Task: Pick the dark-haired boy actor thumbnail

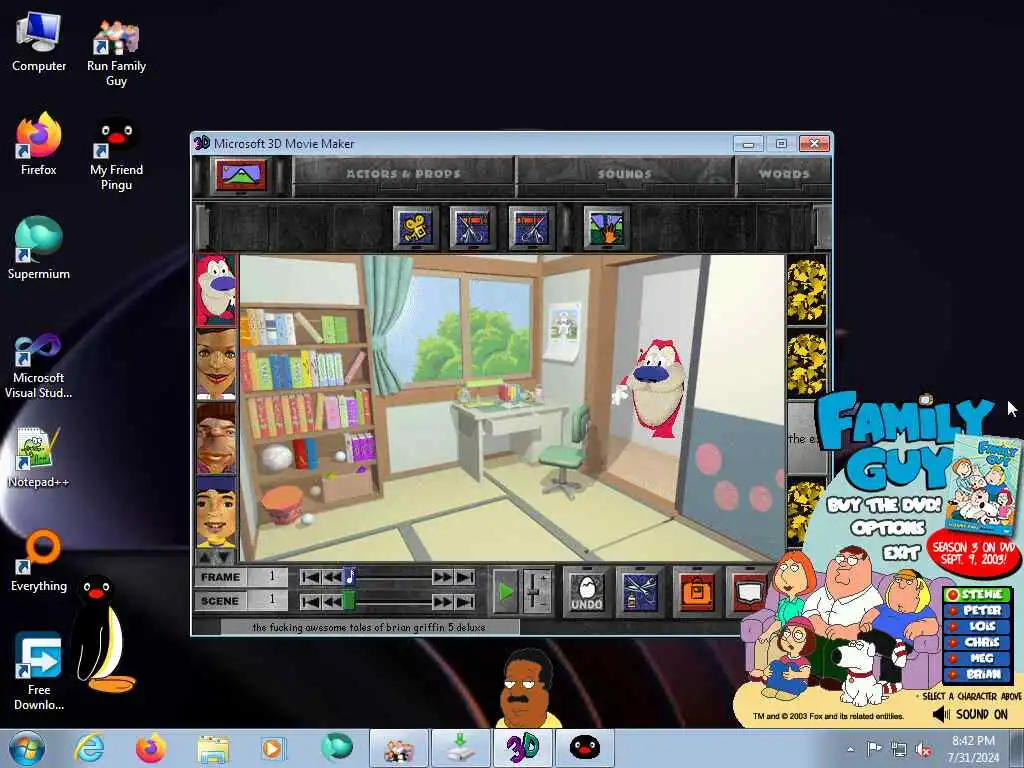Action: (216, 512)
